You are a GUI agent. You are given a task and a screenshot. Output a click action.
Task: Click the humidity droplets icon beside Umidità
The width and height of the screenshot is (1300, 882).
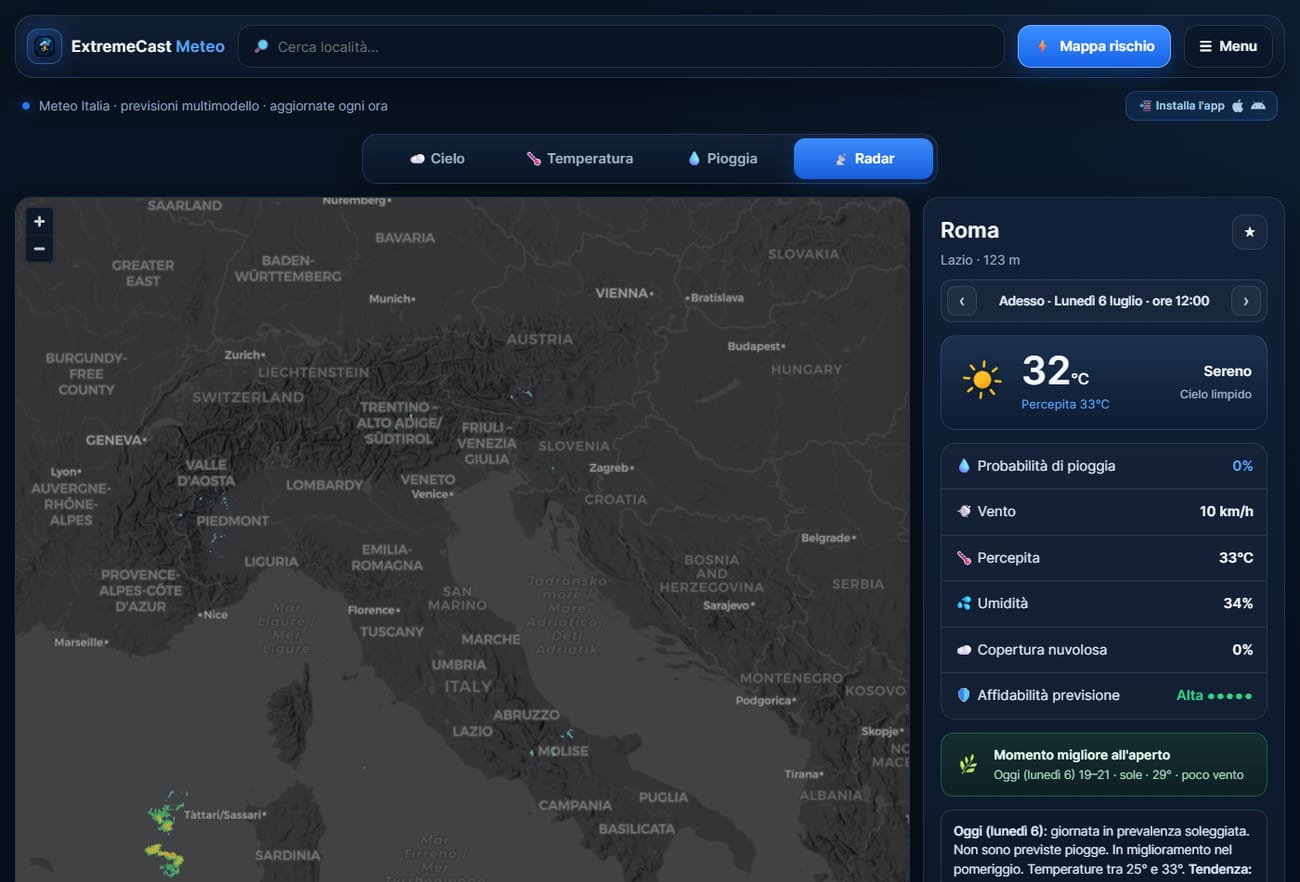click(964, 603)
